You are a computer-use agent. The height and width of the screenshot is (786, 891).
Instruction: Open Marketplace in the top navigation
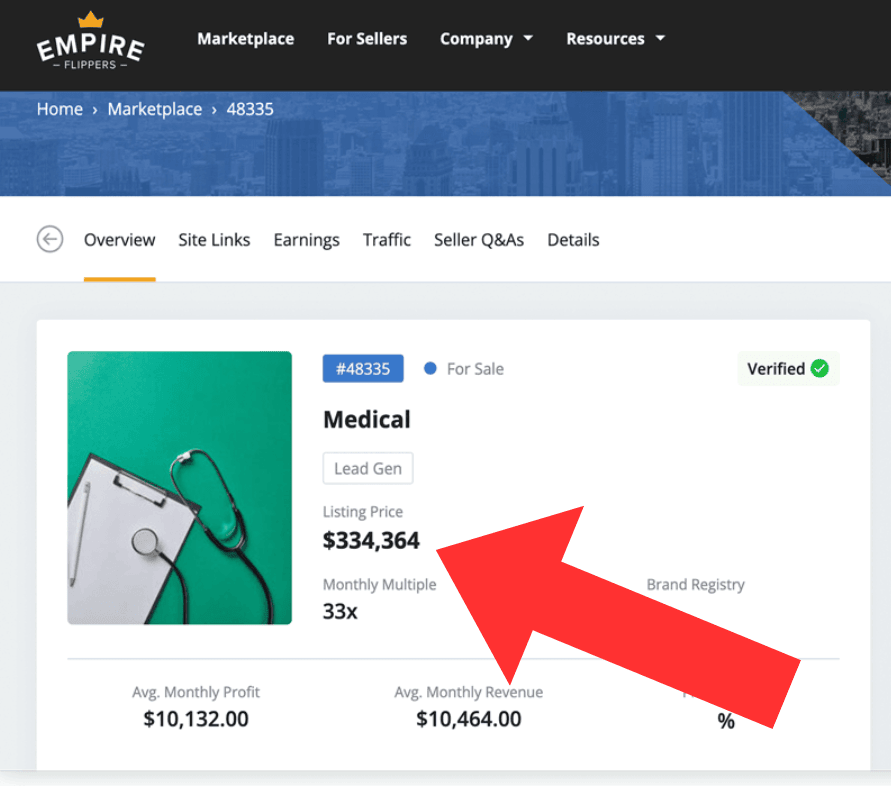point(245,39)
